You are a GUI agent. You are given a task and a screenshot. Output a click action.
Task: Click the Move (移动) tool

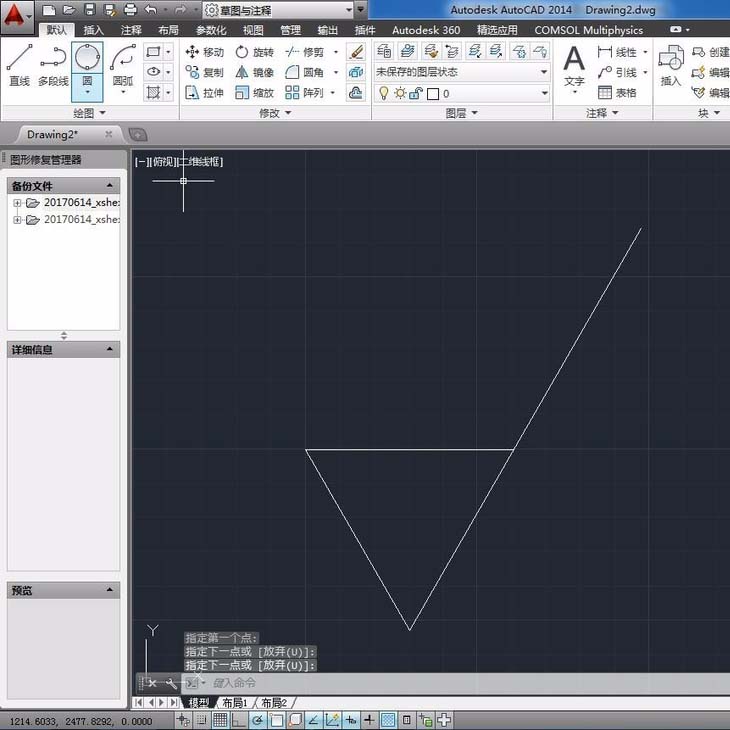click(x=204, y=52)
